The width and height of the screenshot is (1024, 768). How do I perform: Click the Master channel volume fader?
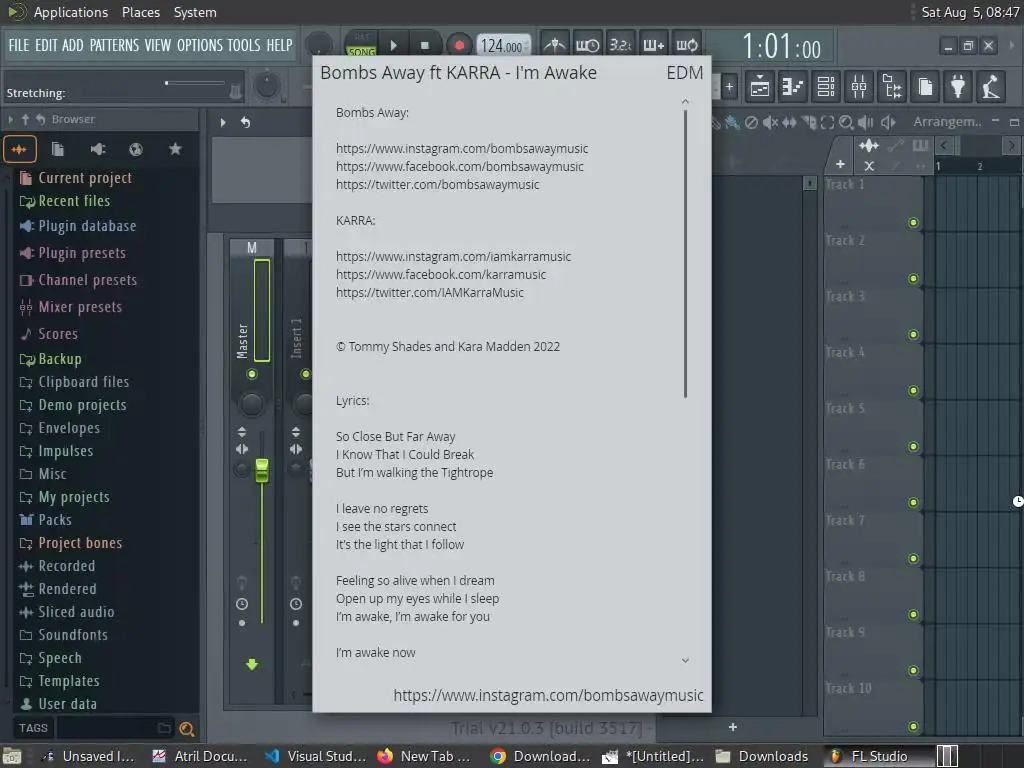(262, 470)
